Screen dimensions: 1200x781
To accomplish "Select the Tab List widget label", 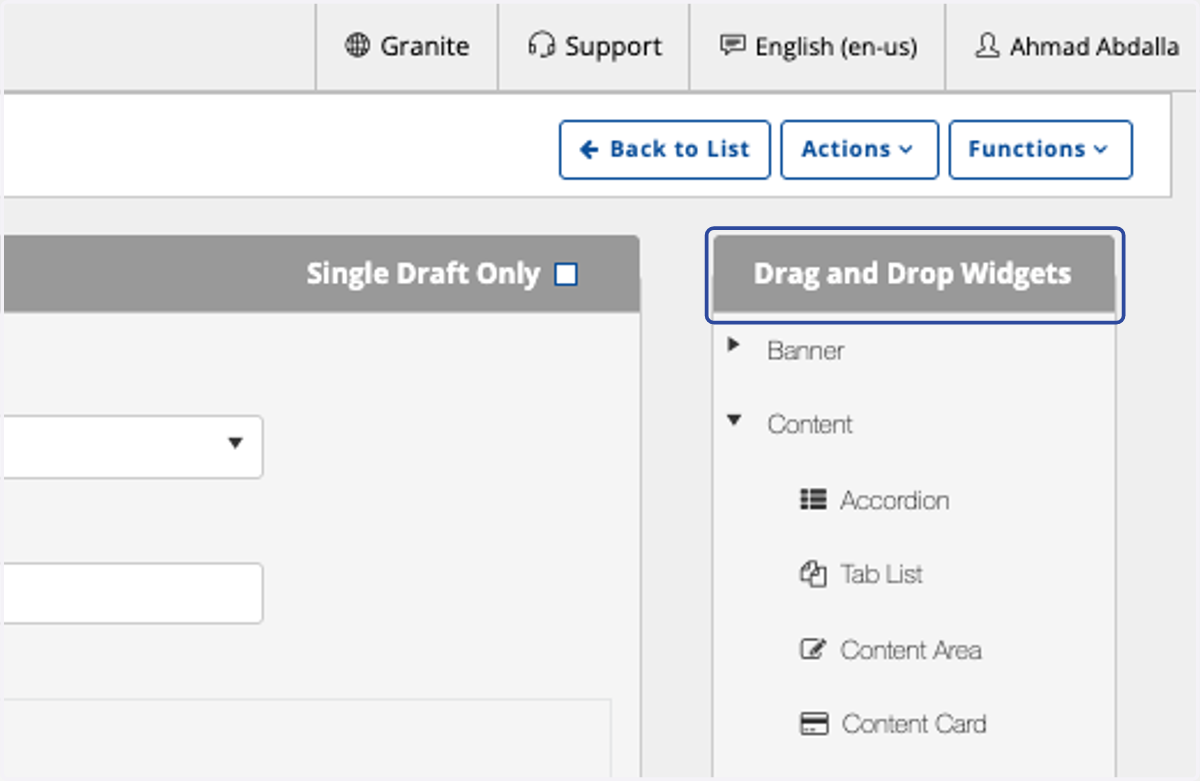I will [882, 574].
